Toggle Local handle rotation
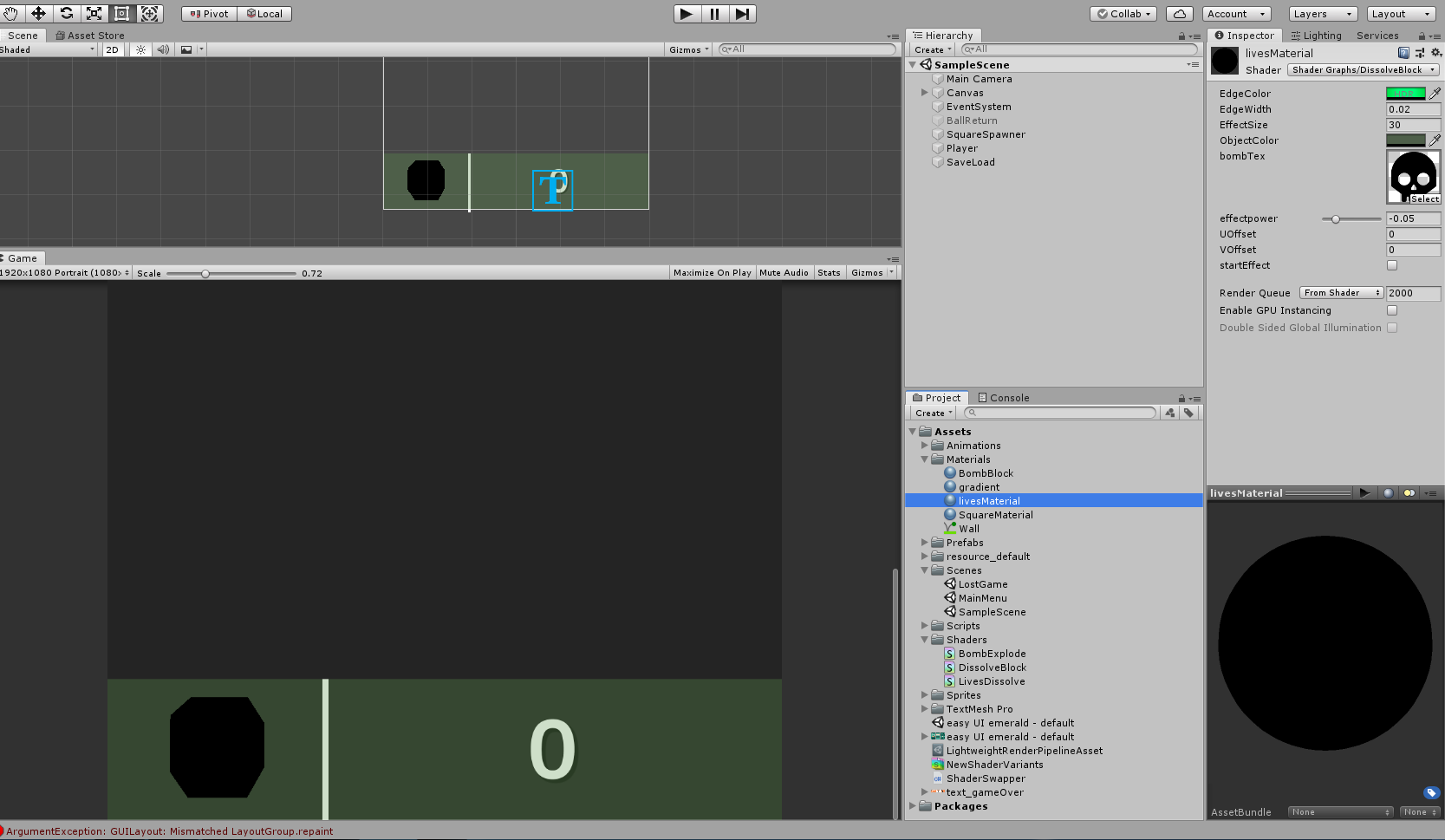This screenshot has width=1445, height=840. click(264, 14)
